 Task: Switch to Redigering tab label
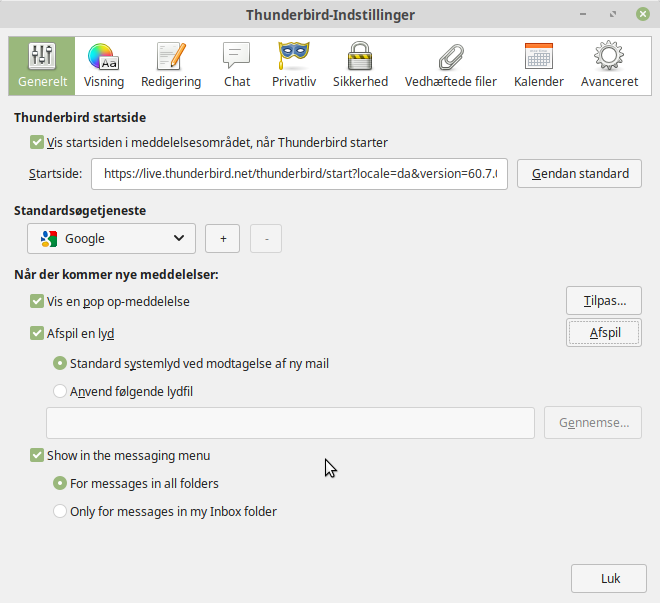pos(171,82)
